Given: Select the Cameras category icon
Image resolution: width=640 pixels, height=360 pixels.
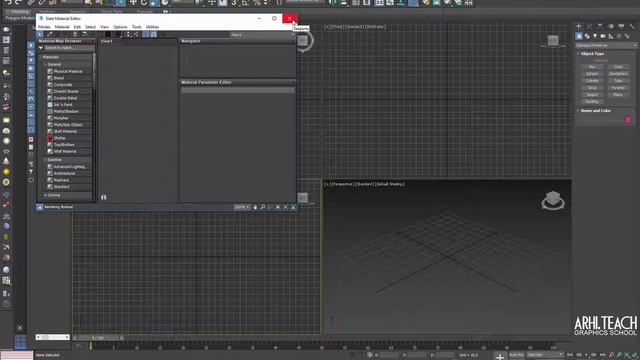Looking at the screenshot, I should point(603,36).
